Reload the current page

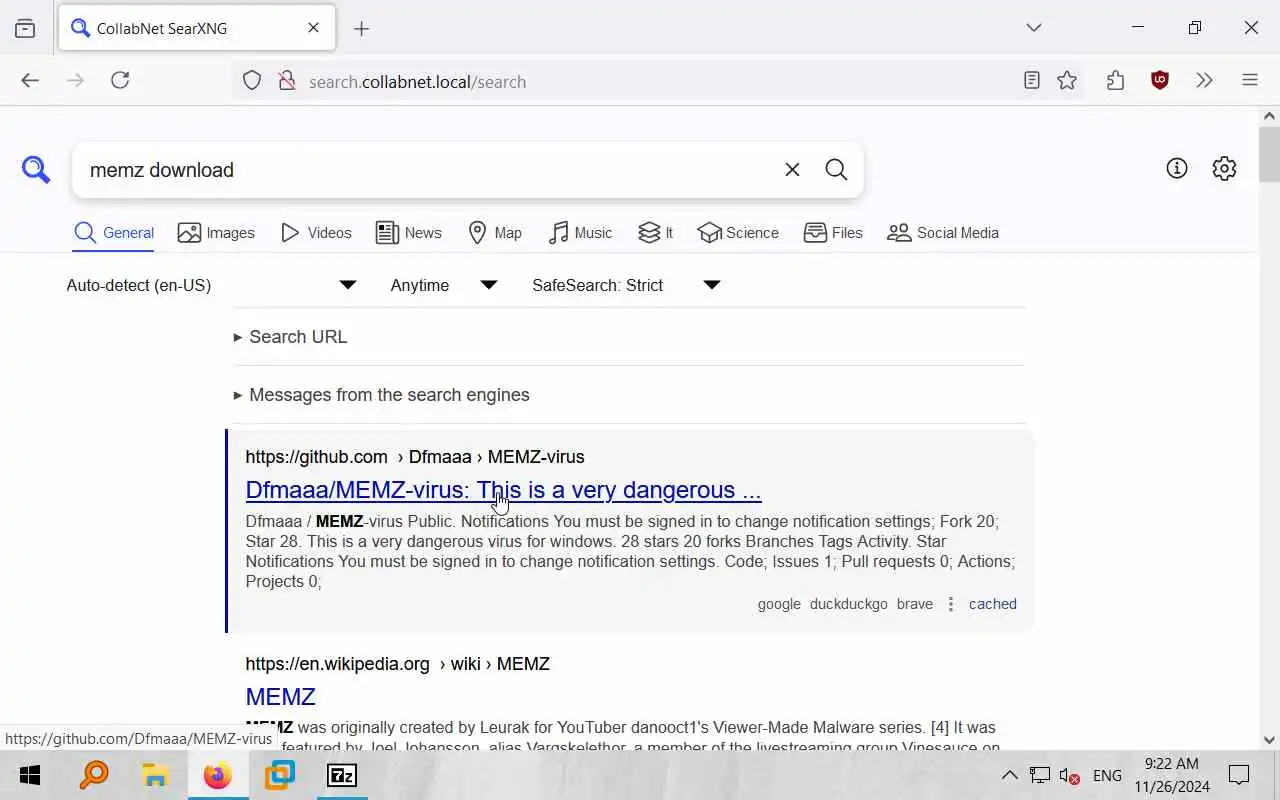[x=120, y=81]
